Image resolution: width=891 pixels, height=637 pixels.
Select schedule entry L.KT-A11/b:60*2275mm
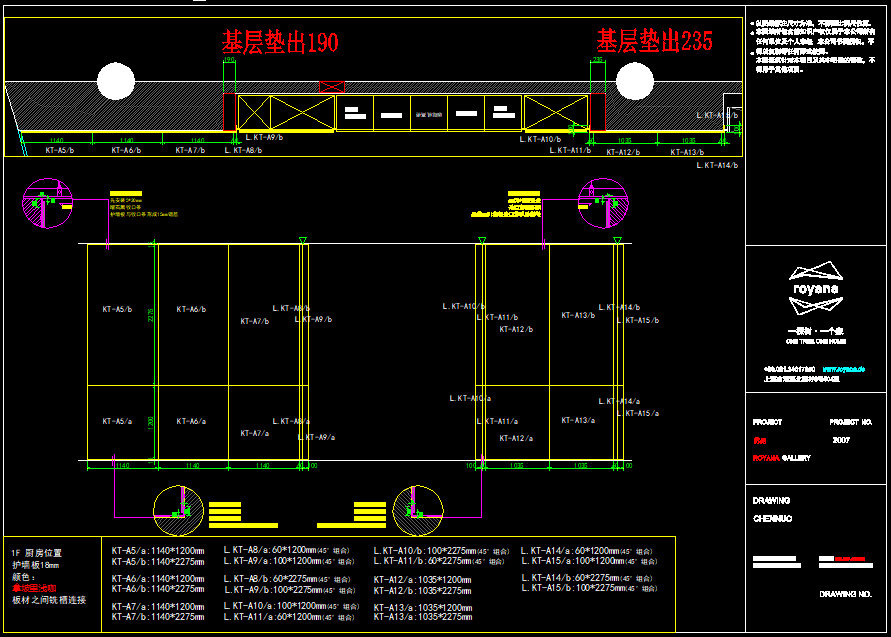tap(439, 561)
